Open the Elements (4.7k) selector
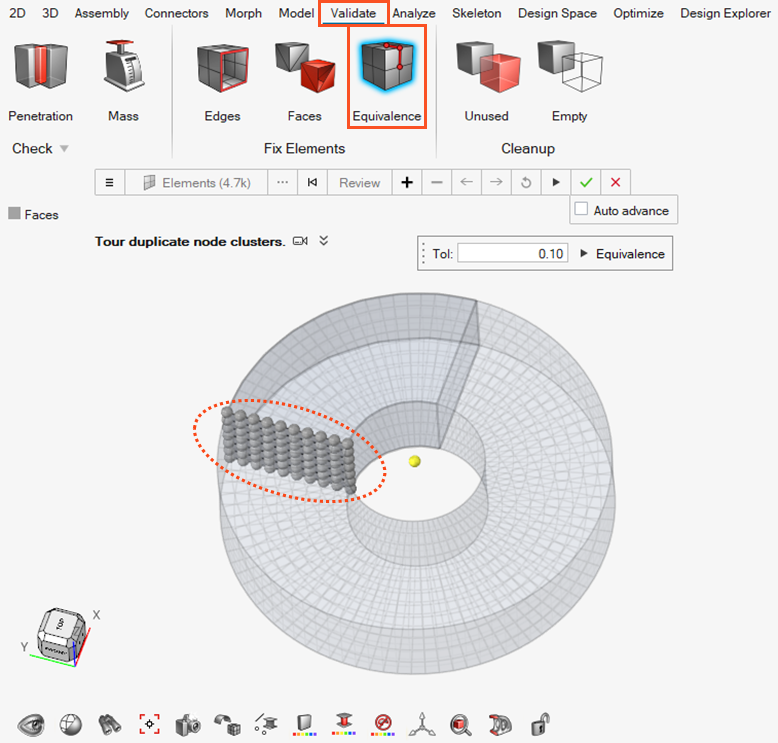 pyautogui.click(x=196, y=183)
